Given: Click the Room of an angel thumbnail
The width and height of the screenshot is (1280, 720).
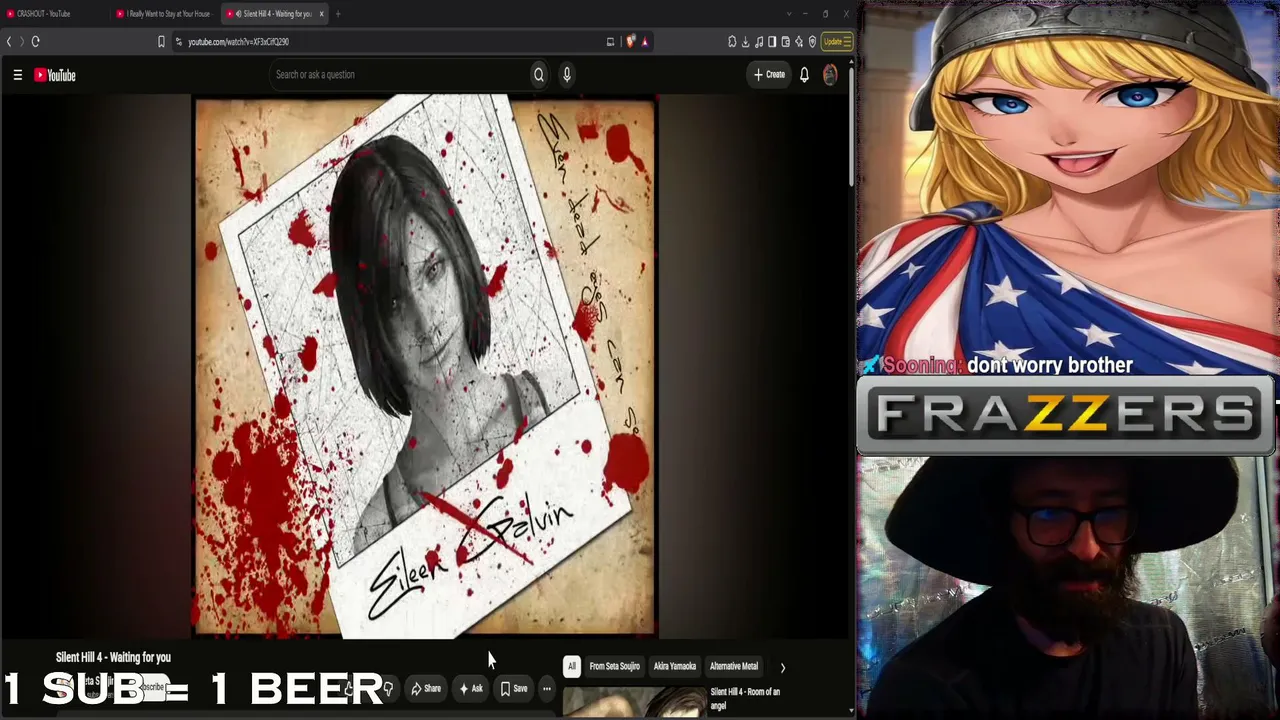Looking at the screenshot, I should [634, 703].
